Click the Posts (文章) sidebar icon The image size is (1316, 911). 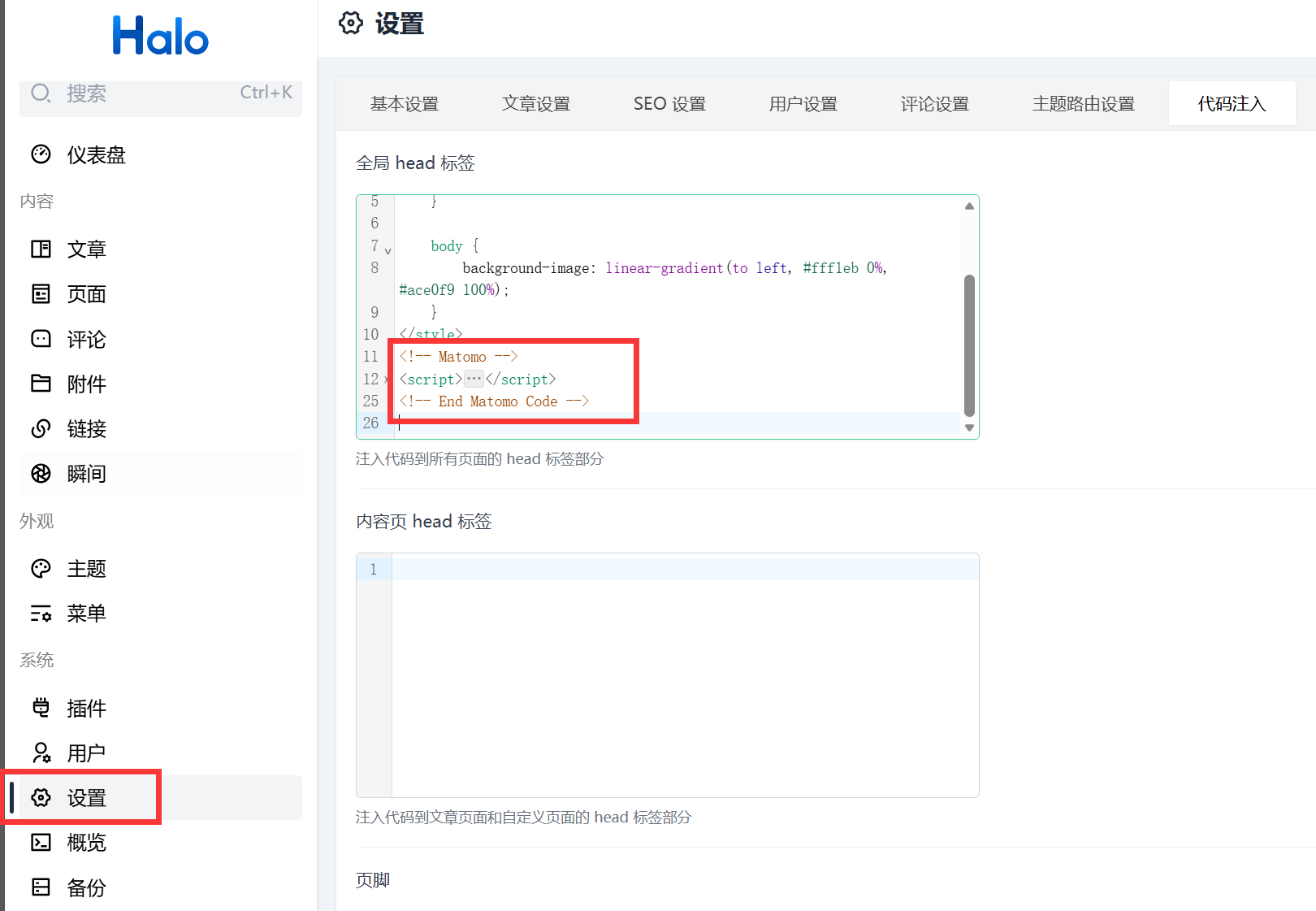coord(41,249)
